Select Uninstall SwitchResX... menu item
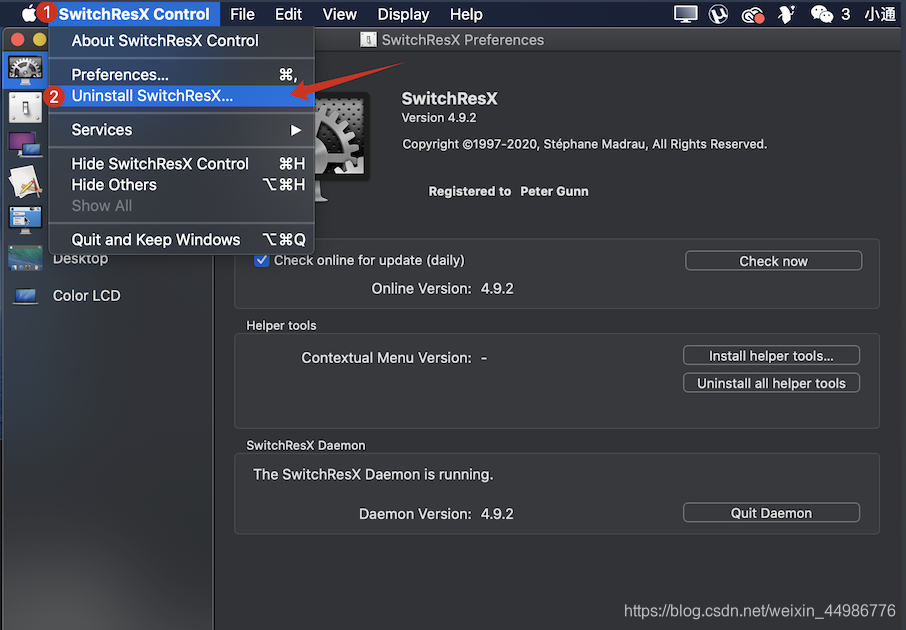Screen dimensions: 906x630 click(x=182, y=96)
